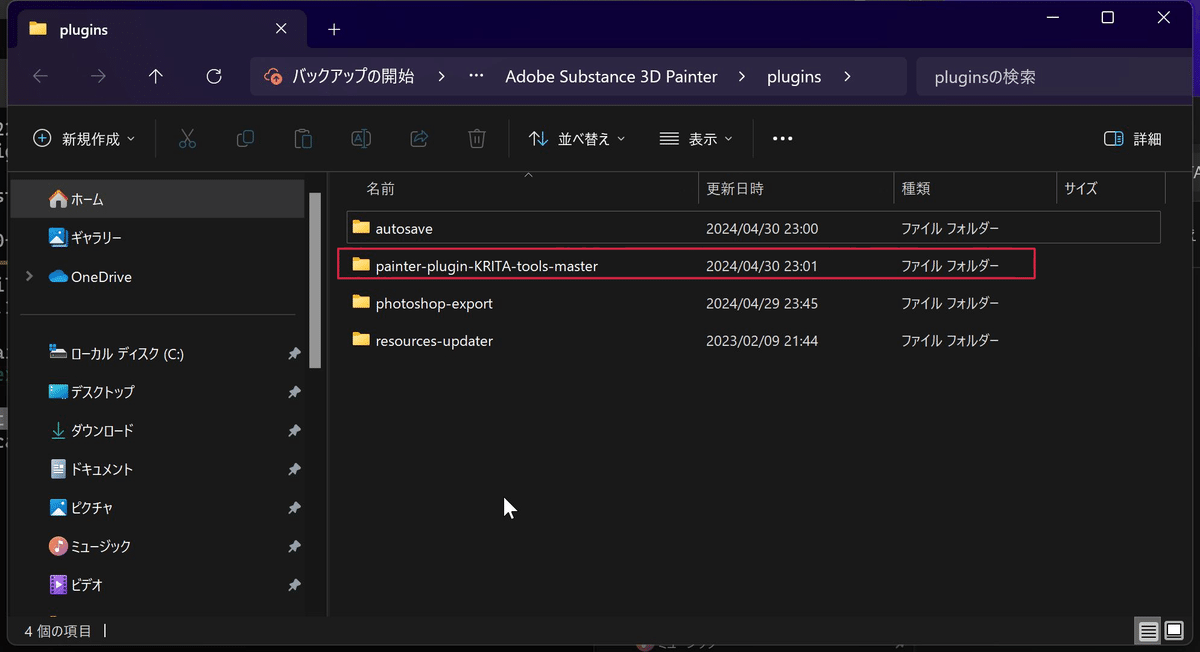Click the chevron after Adobe Substance 3D Painter
1200x652 pixels.
click(742, 76)
